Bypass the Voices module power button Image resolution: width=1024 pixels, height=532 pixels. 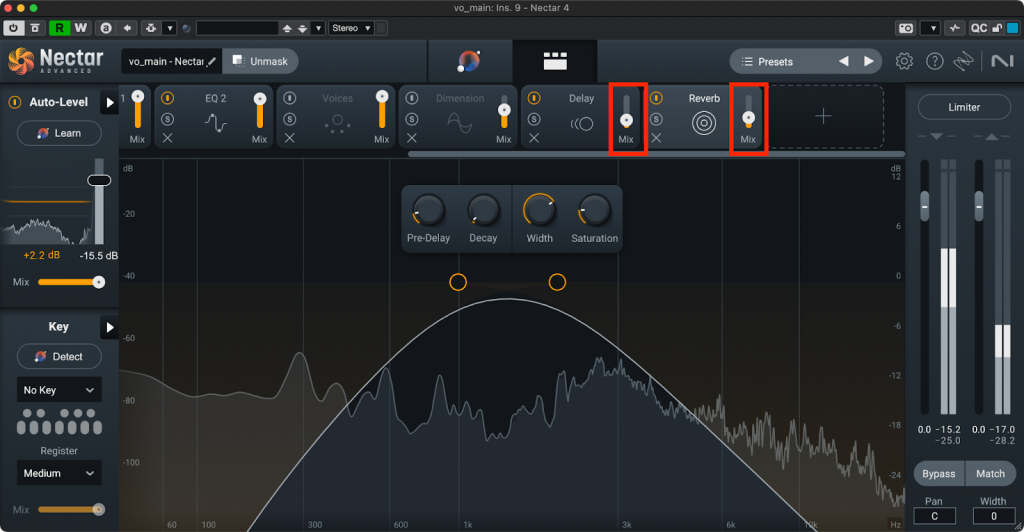(x=290, y=99)
